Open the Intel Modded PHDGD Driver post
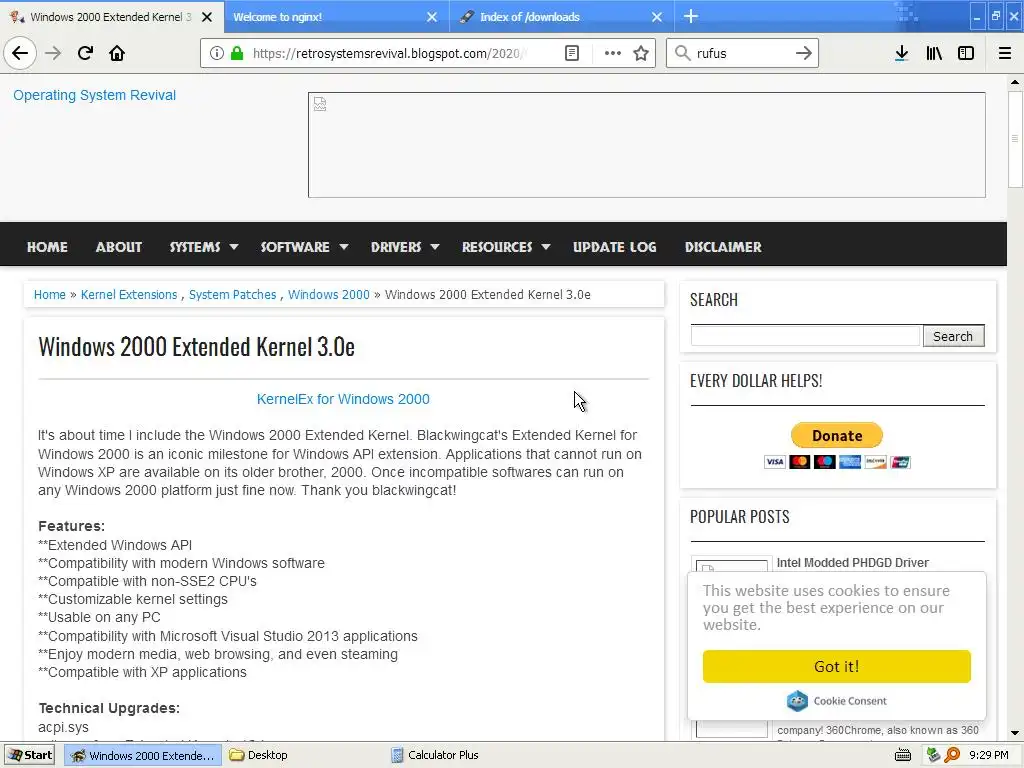Screen dimensions: 1024x768 (852, 562)
